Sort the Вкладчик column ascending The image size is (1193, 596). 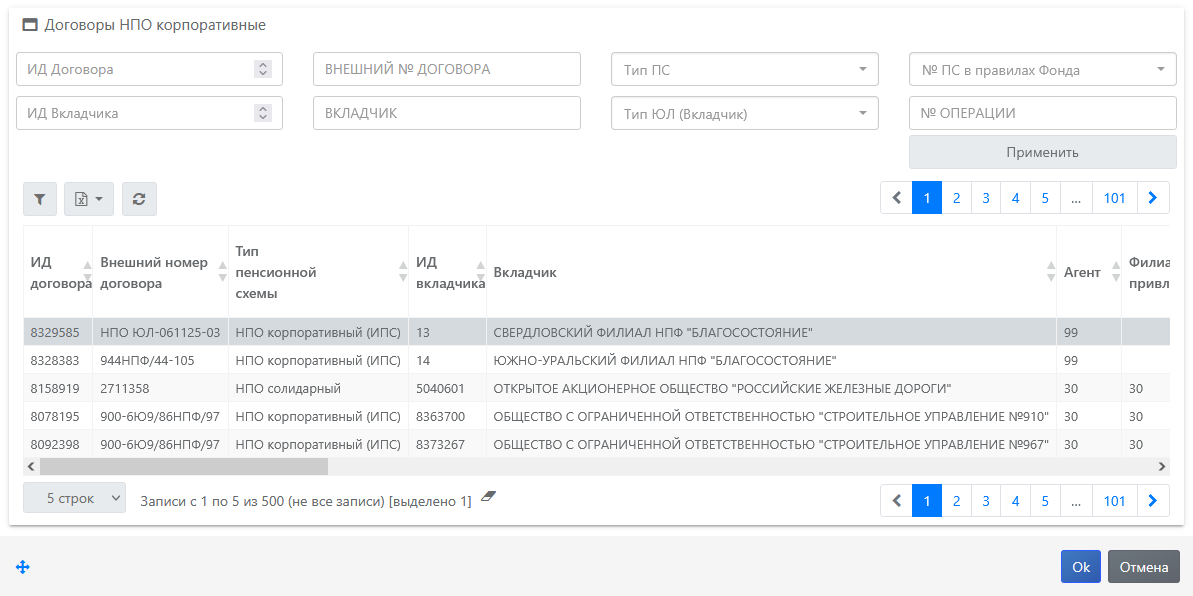tap(1051, 266)
